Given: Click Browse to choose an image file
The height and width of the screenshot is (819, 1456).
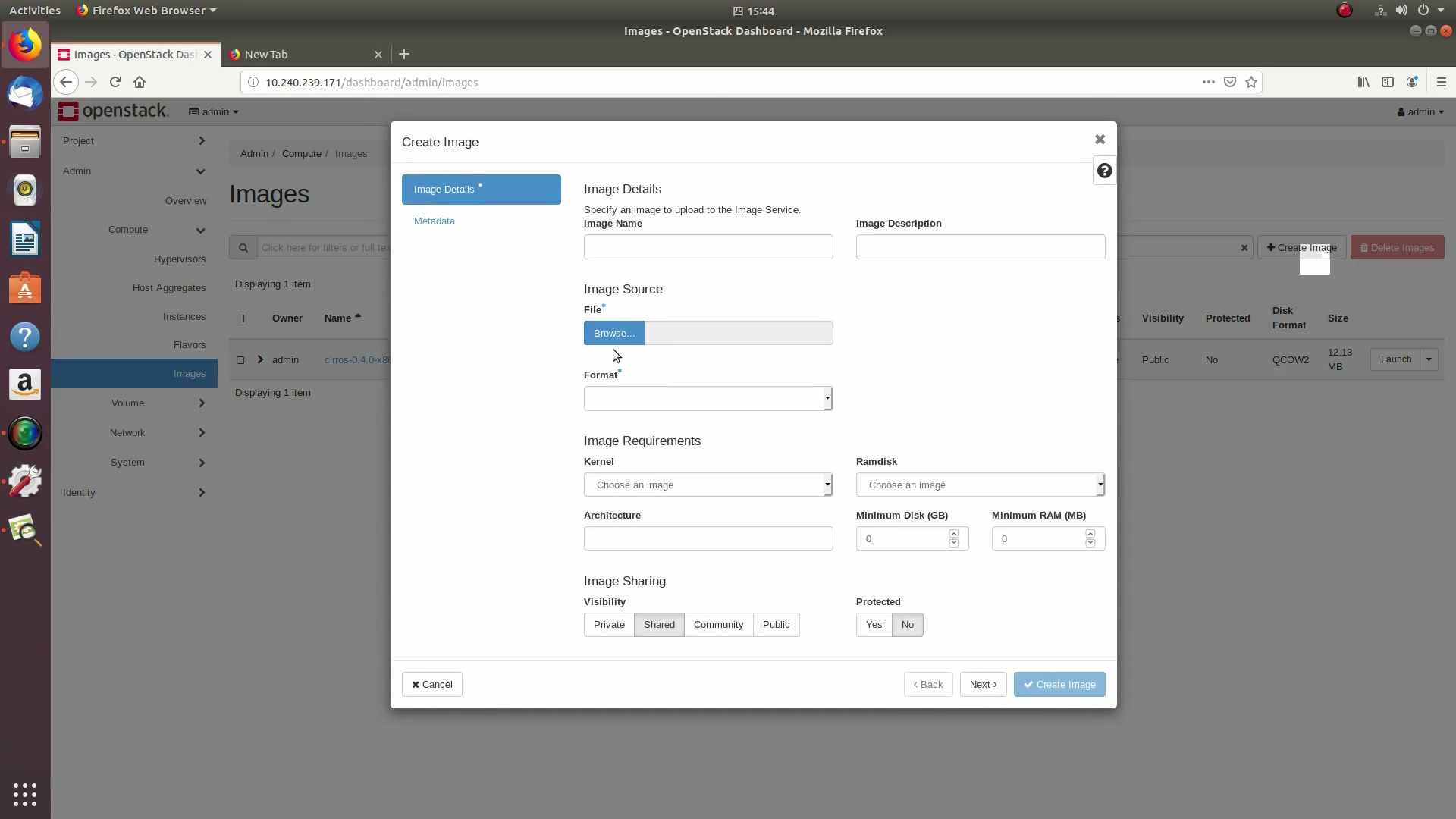Looking at the screenshot, I should [x=613, y=334].
